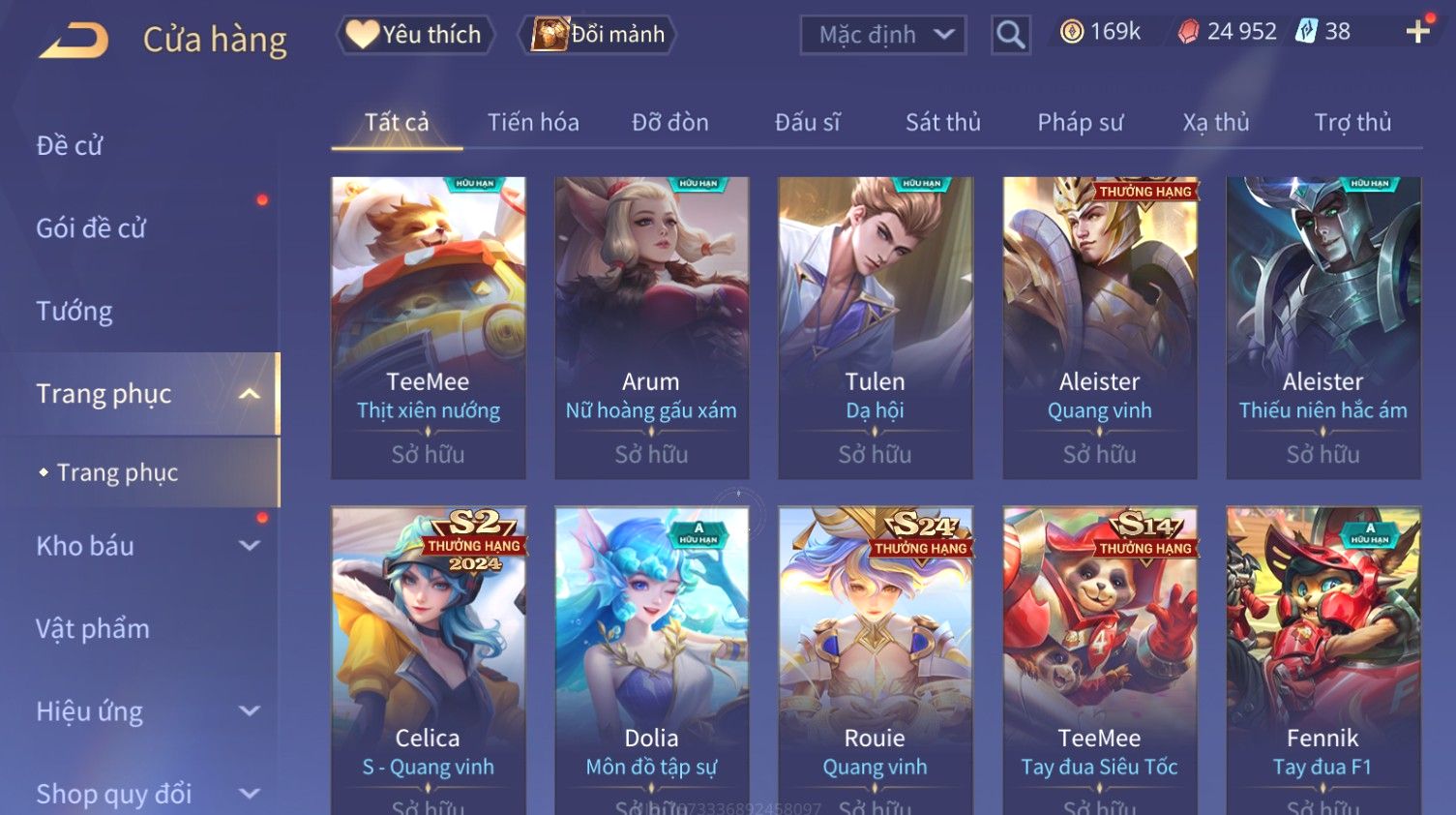Expand the Hiệu ứng sidebar section
The width and height of the screenshot is (1456, 815).
pyautogui.click(x=250, y=711)
